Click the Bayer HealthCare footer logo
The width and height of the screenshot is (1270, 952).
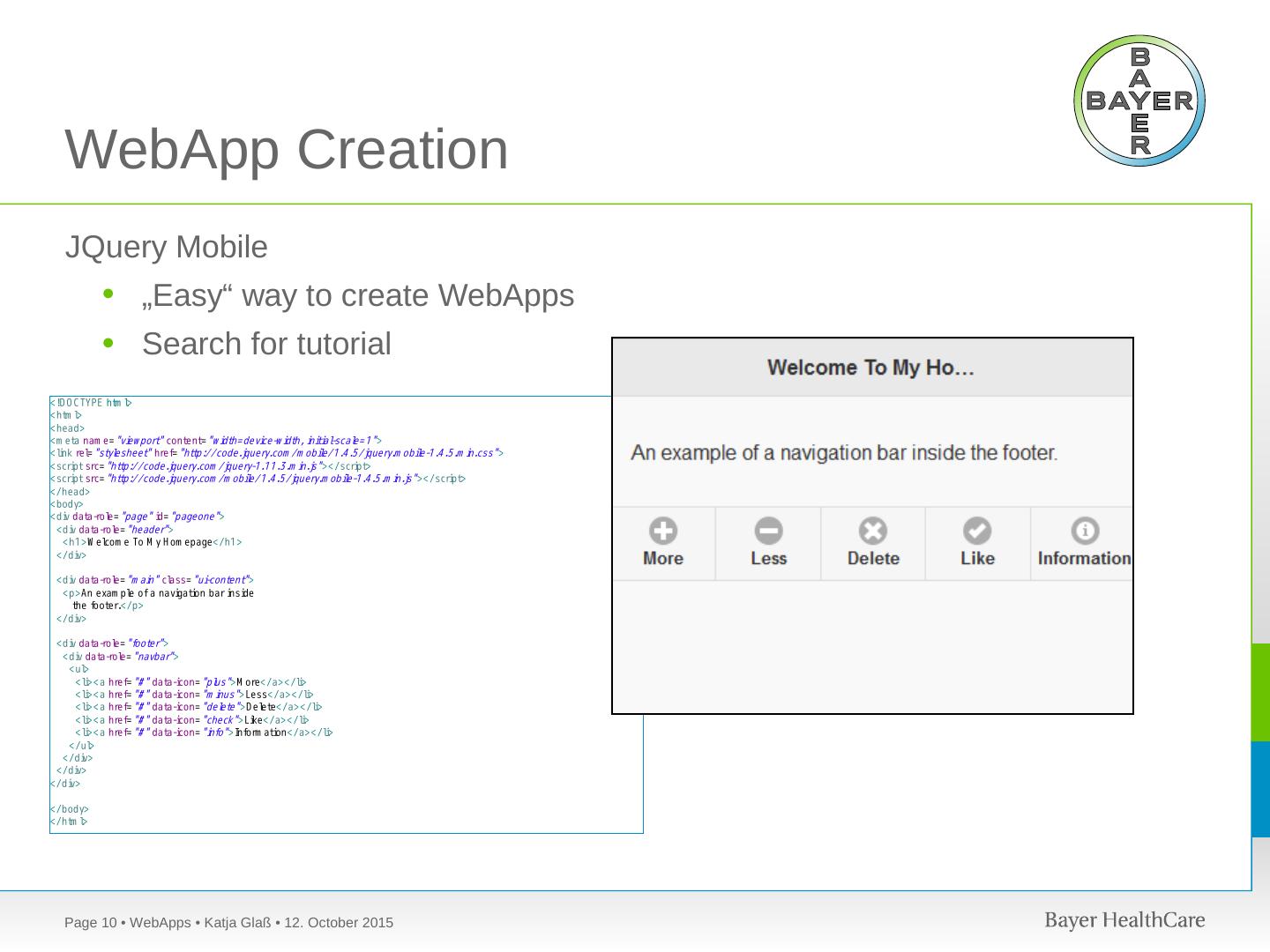coord(1124,921)
